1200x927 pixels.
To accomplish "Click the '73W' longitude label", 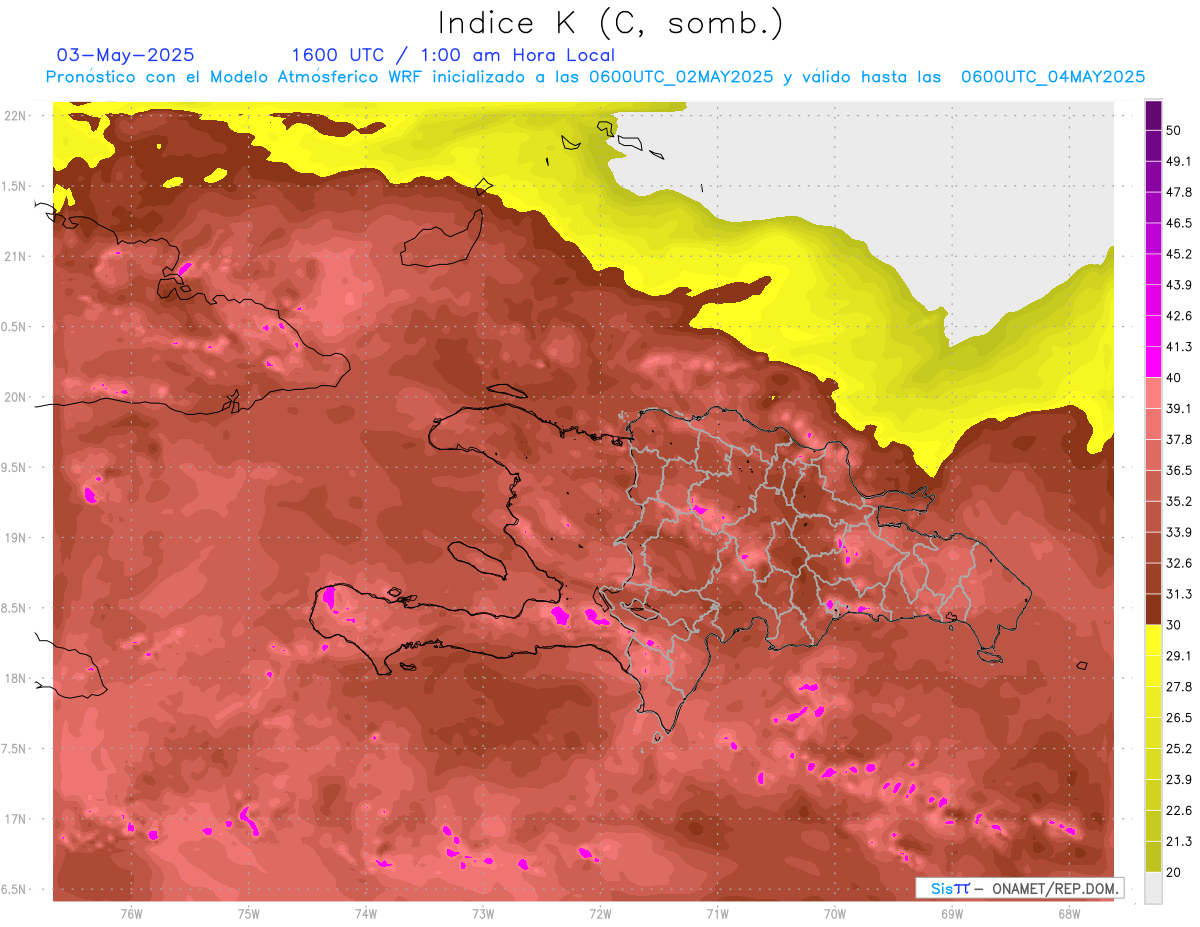I will [483, 913].
